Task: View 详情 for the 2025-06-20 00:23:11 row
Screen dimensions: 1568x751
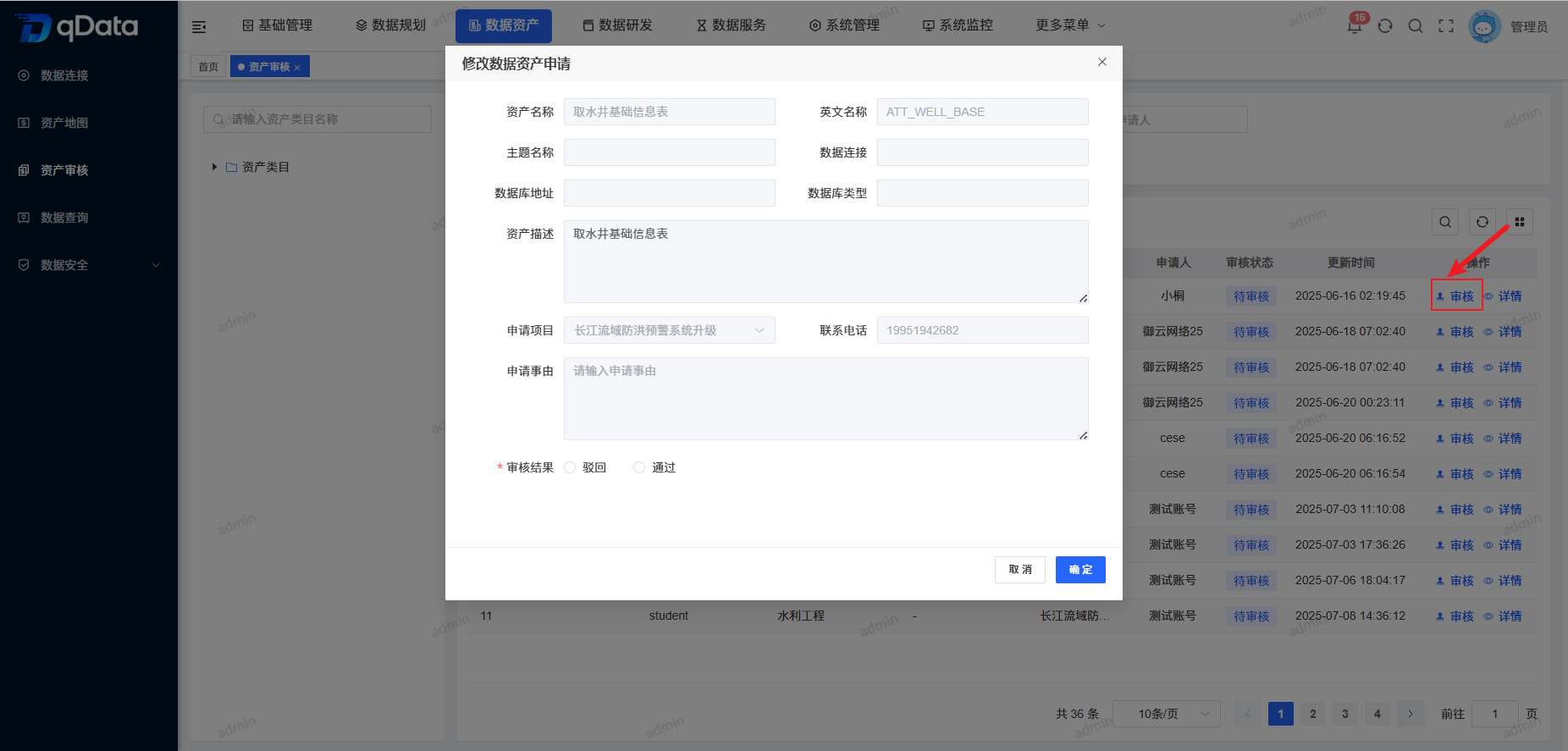Action: (1503, 403)
